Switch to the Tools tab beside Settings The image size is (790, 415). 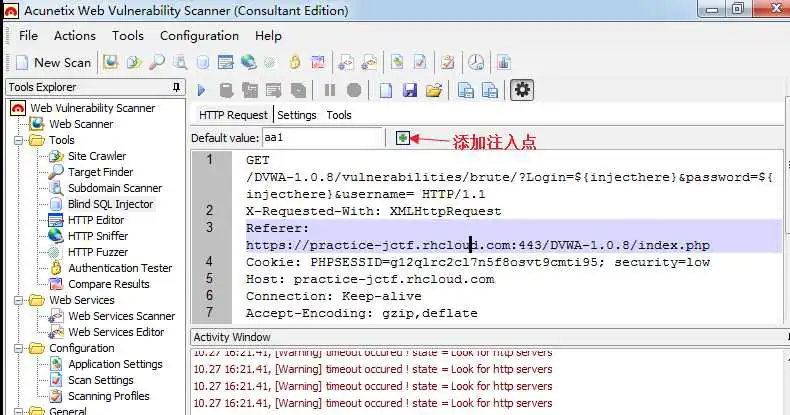pos(339,115)
